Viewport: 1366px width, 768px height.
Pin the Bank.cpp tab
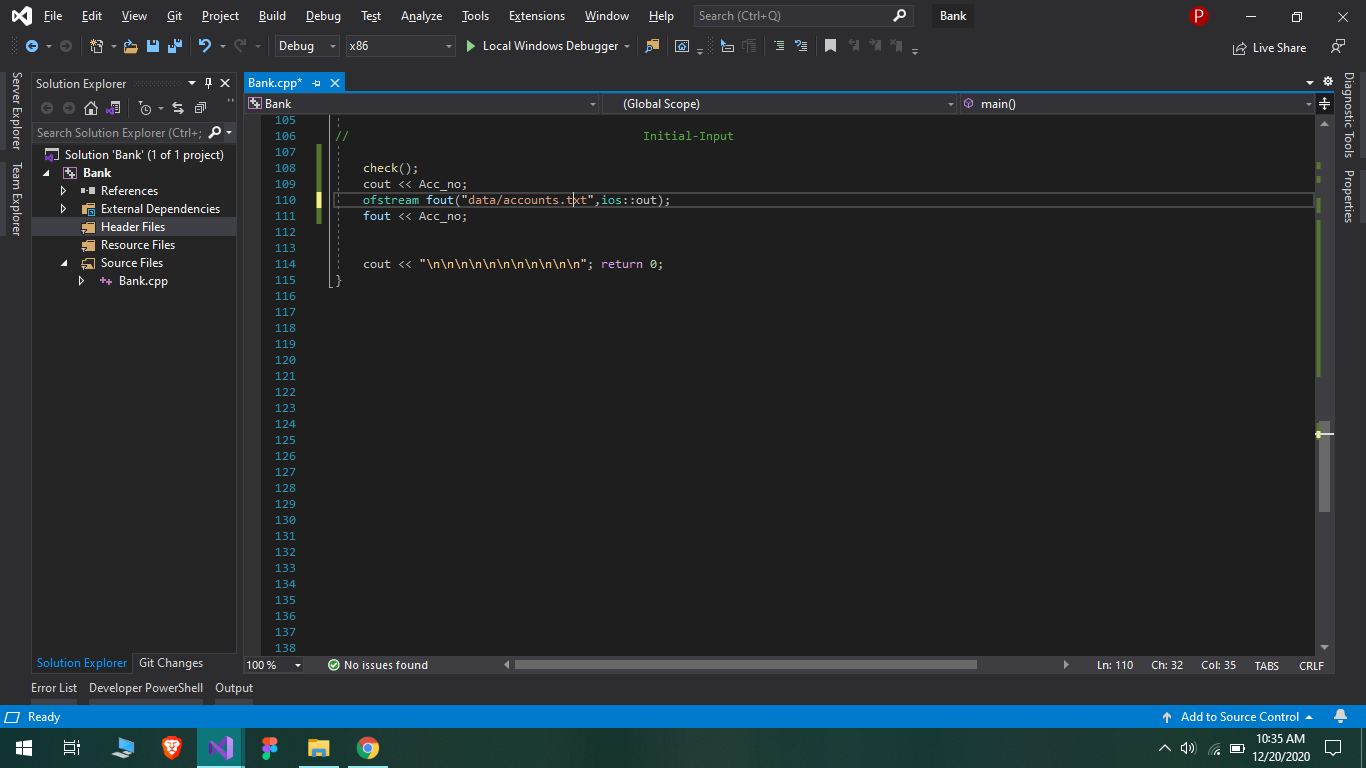pyautogui.click(x=316, y=83)
